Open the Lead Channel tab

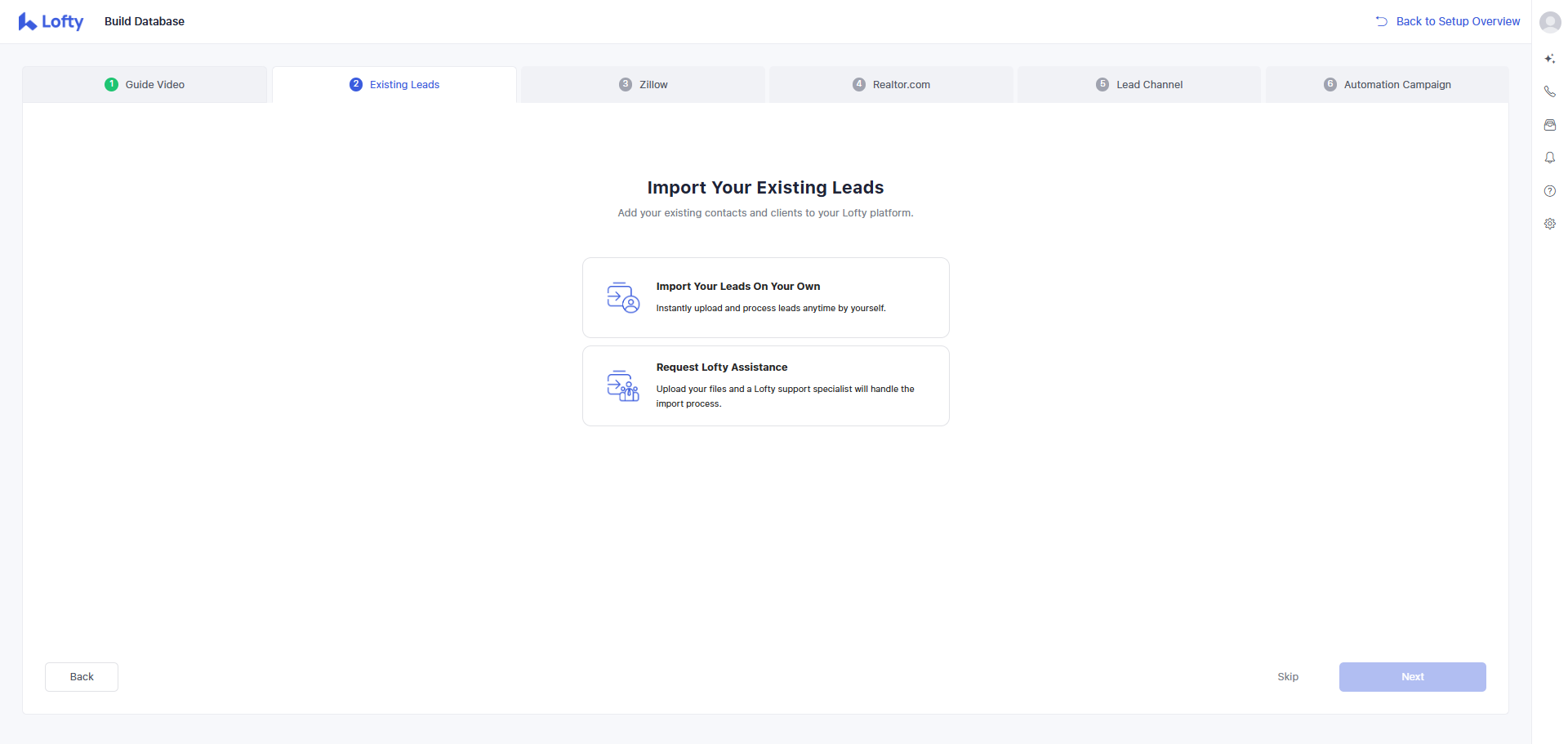pyautogui.click(x=1139, y=85)
